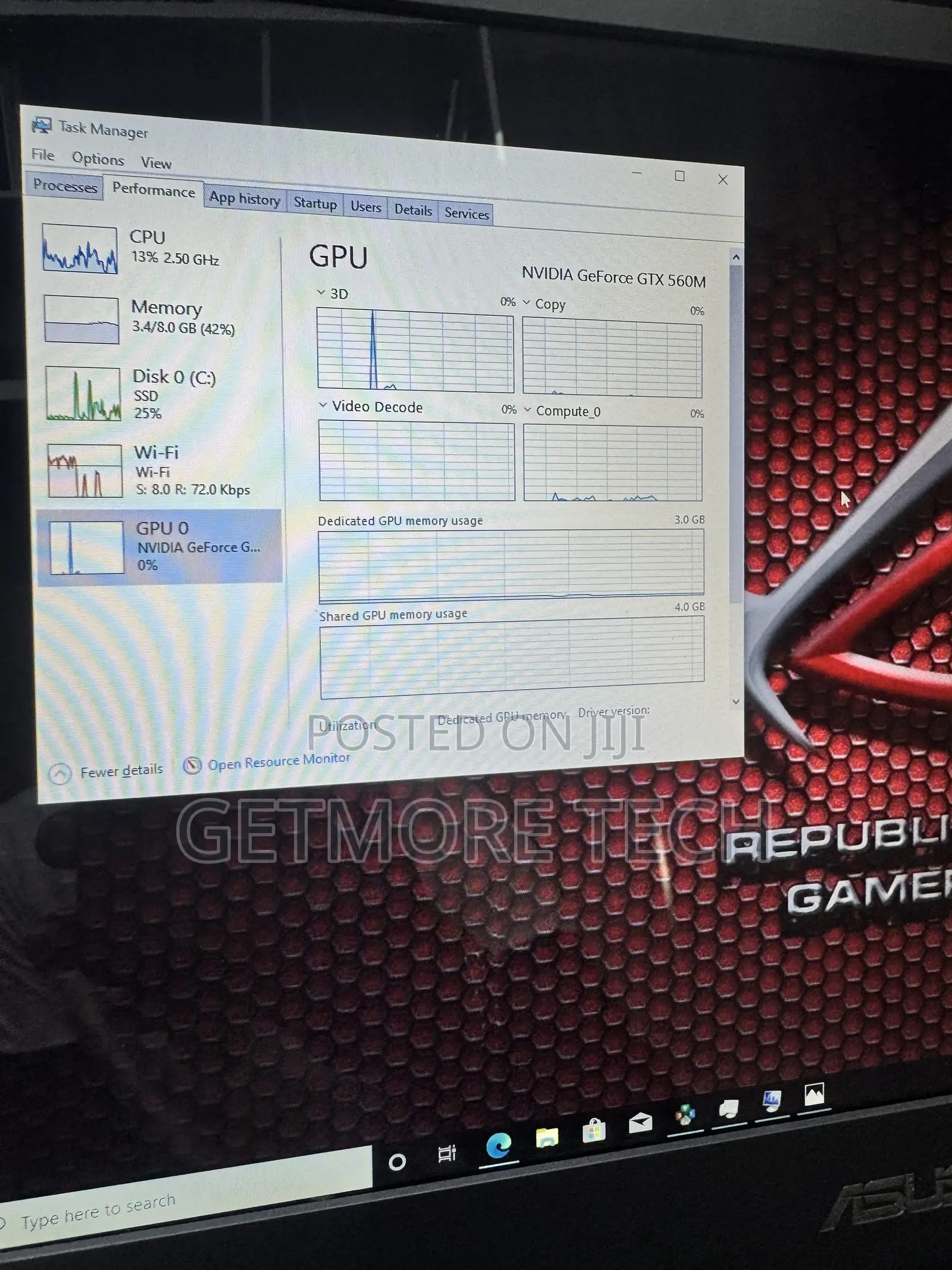Open Task View on the taskbar
Image resolution: width=952 pixels, height=1270 pixels.
(447, 1153)
